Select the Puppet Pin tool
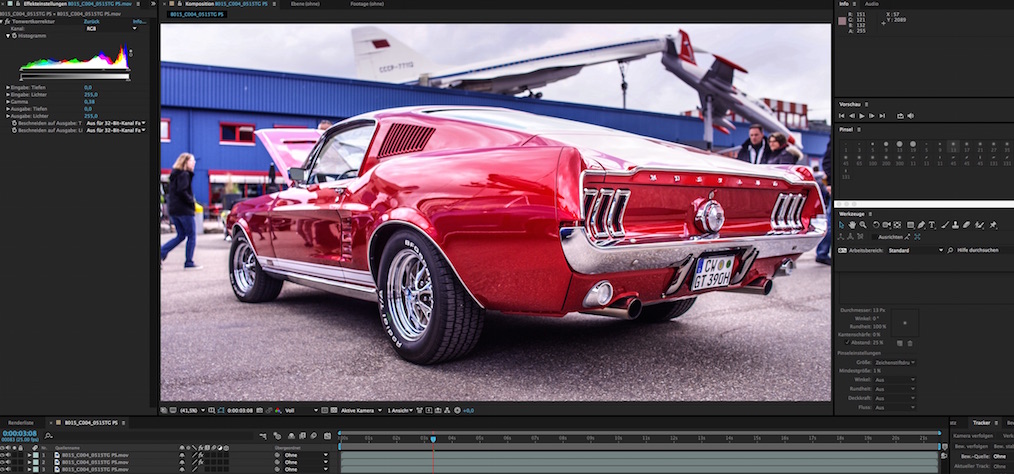The image size is (1014, 474). 993,225
